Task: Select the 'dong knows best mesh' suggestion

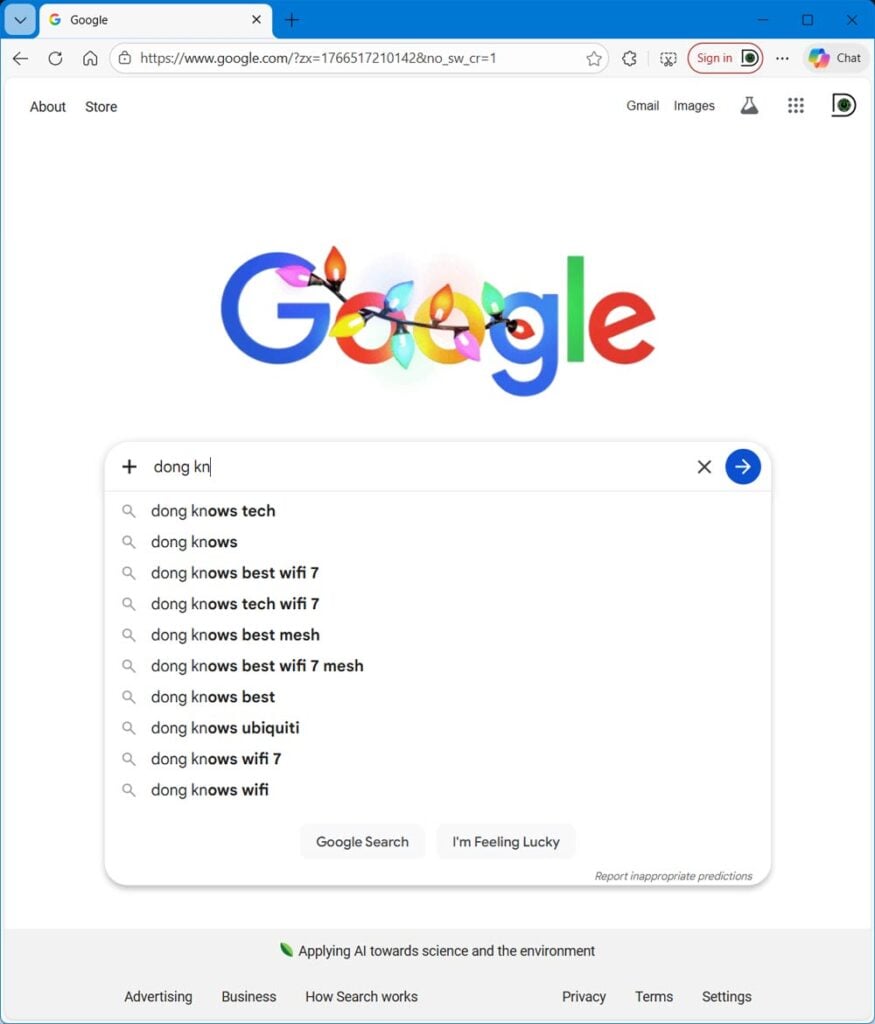Action: [235, 634]
